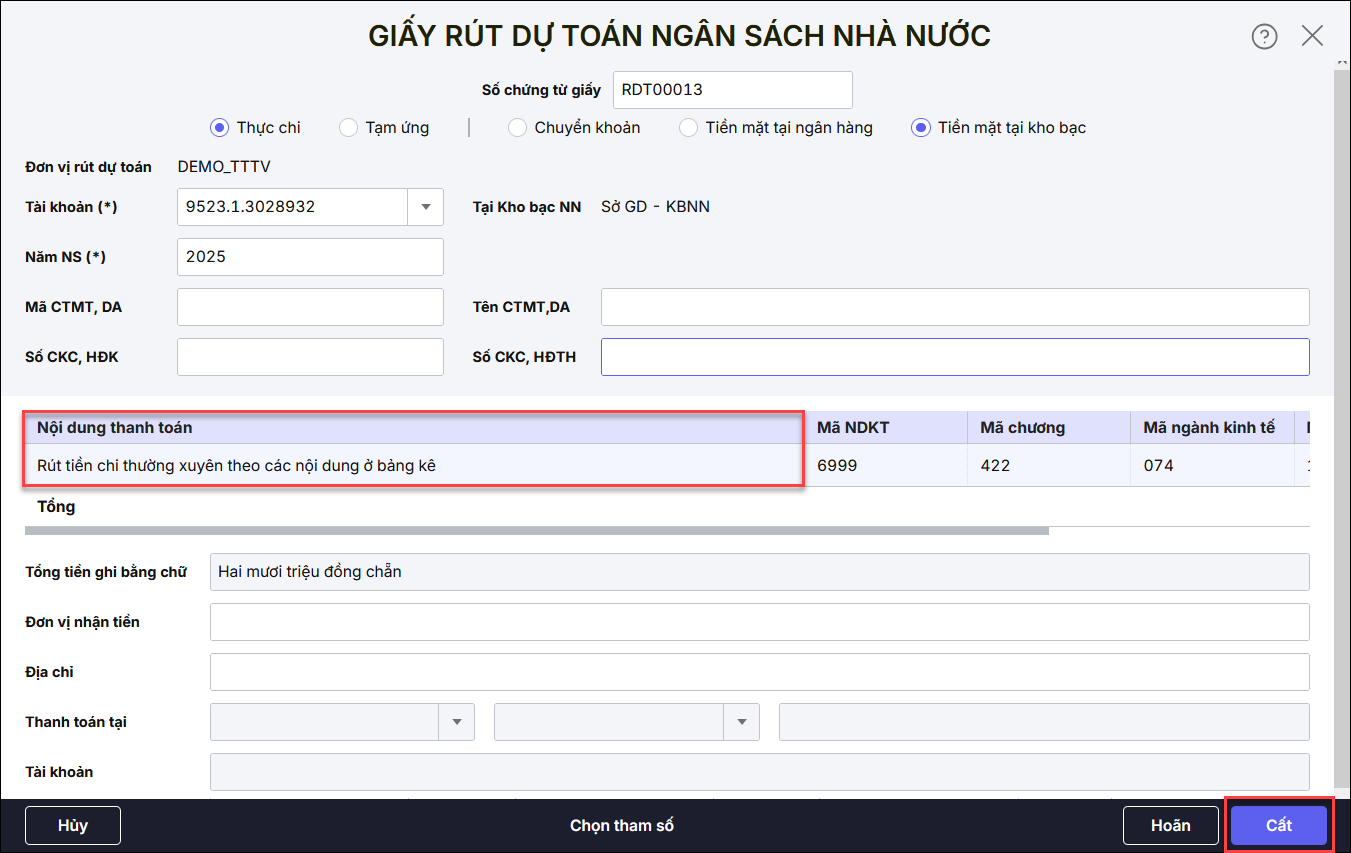
Task: Click the Số chứng từ giấy field
Action: 732,90
